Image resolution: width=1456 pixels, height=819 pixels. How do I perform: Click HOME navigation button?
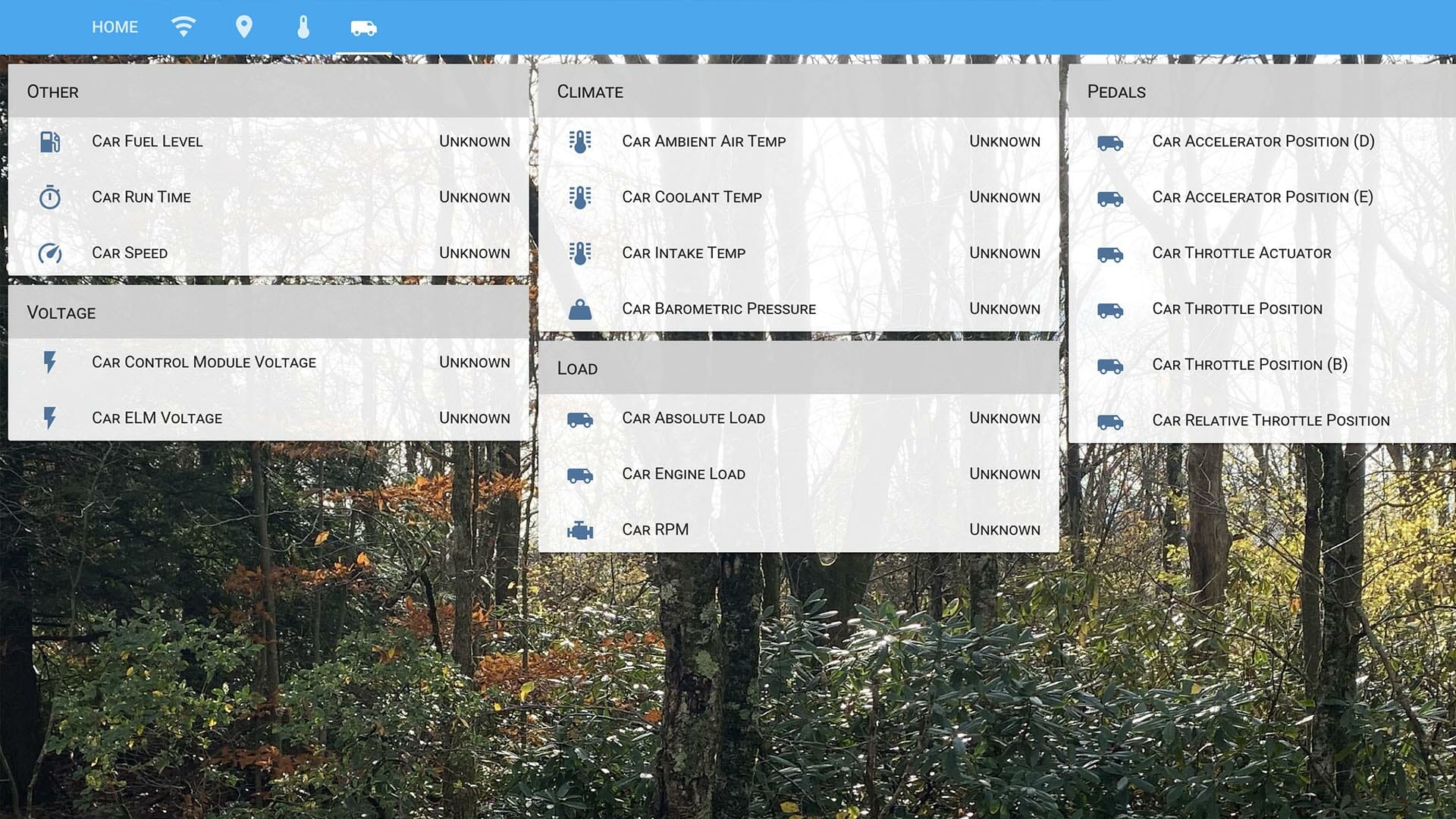click(x=114, y=27)
